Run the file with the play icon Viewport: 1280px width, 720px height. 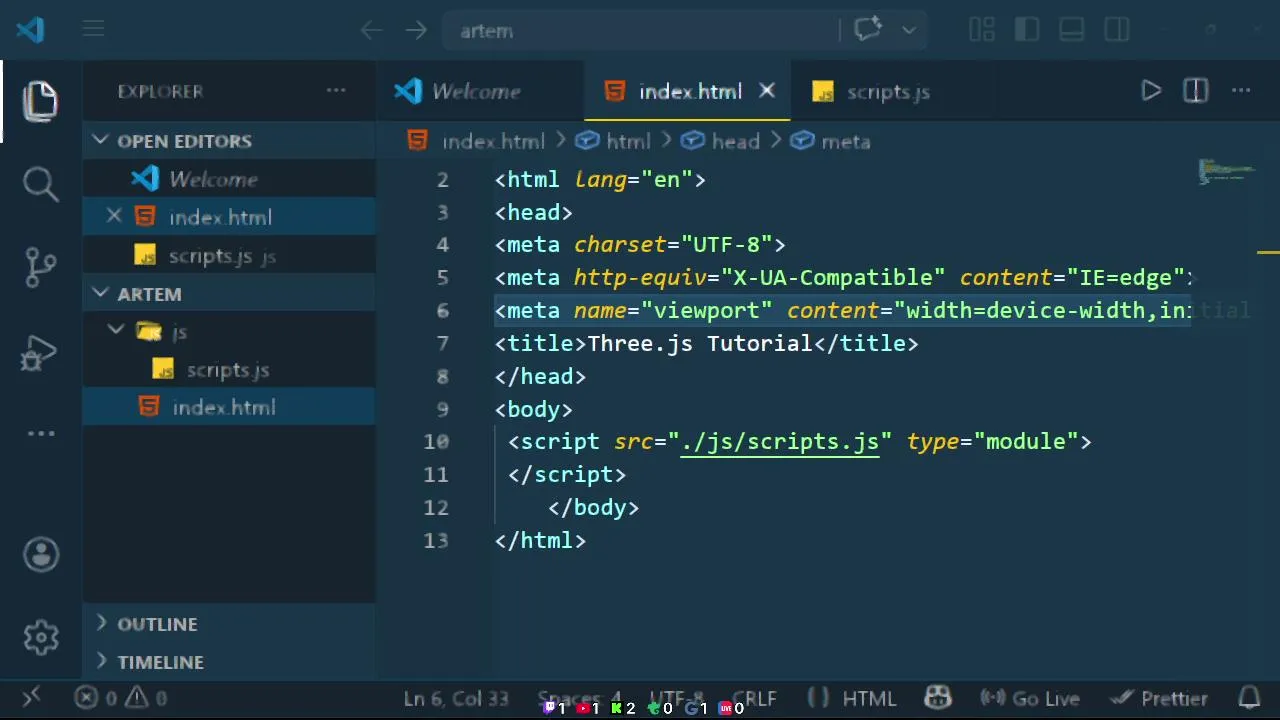tap(1151, 91)
